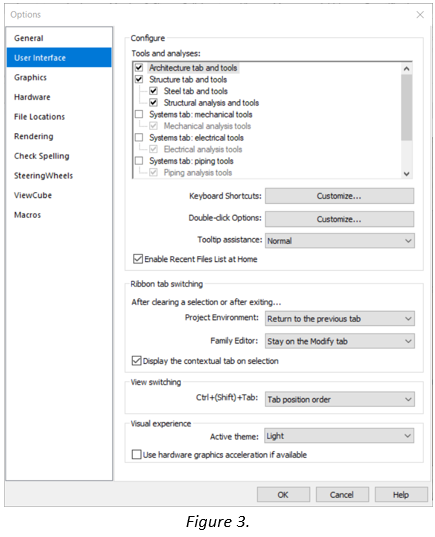The image size is (435, 537).
Task: Open Help for Options dialog
Action: 401,495
